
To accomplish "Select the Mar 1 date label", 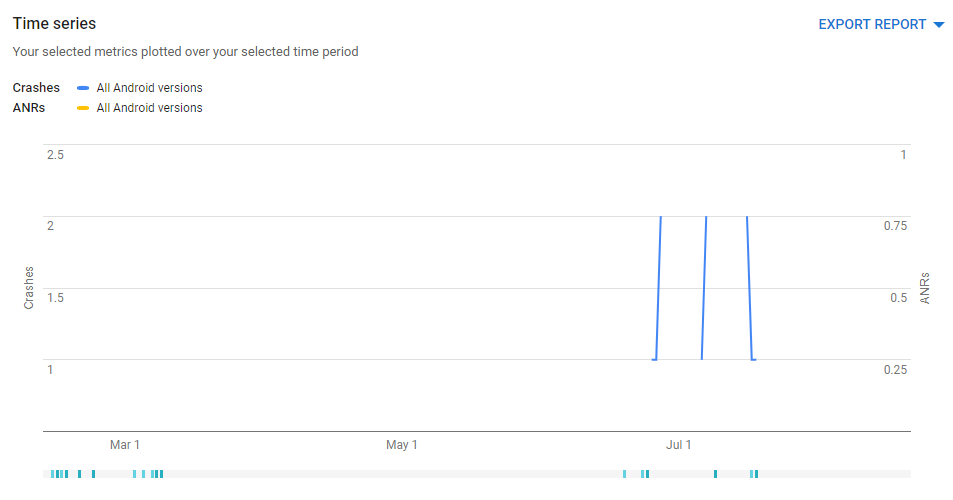I will tap(125, 445).
